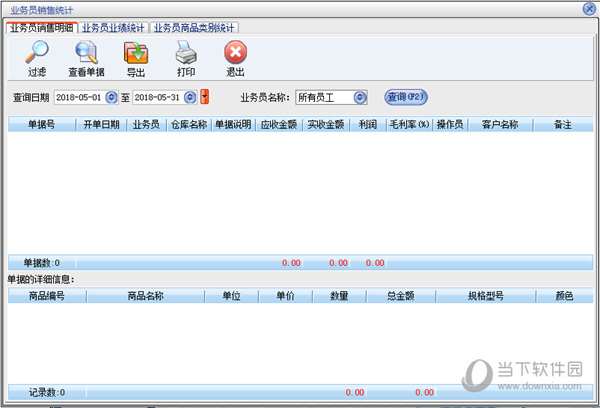600x408 pixels.
Task: Click the 过滤 magnifier icon
Action: click(37, 52)
